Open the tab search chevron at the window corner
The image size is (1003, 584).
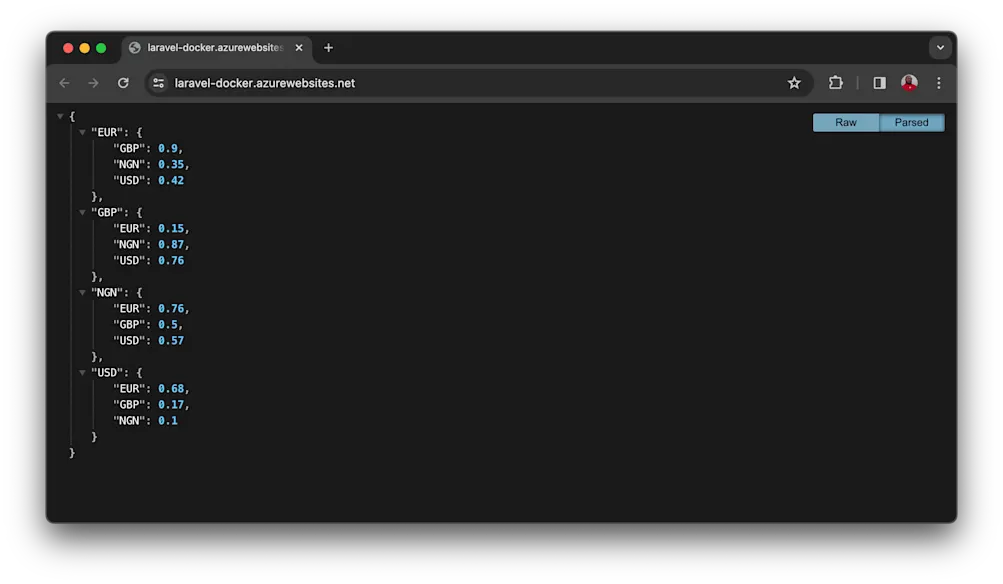pos(940,47)
